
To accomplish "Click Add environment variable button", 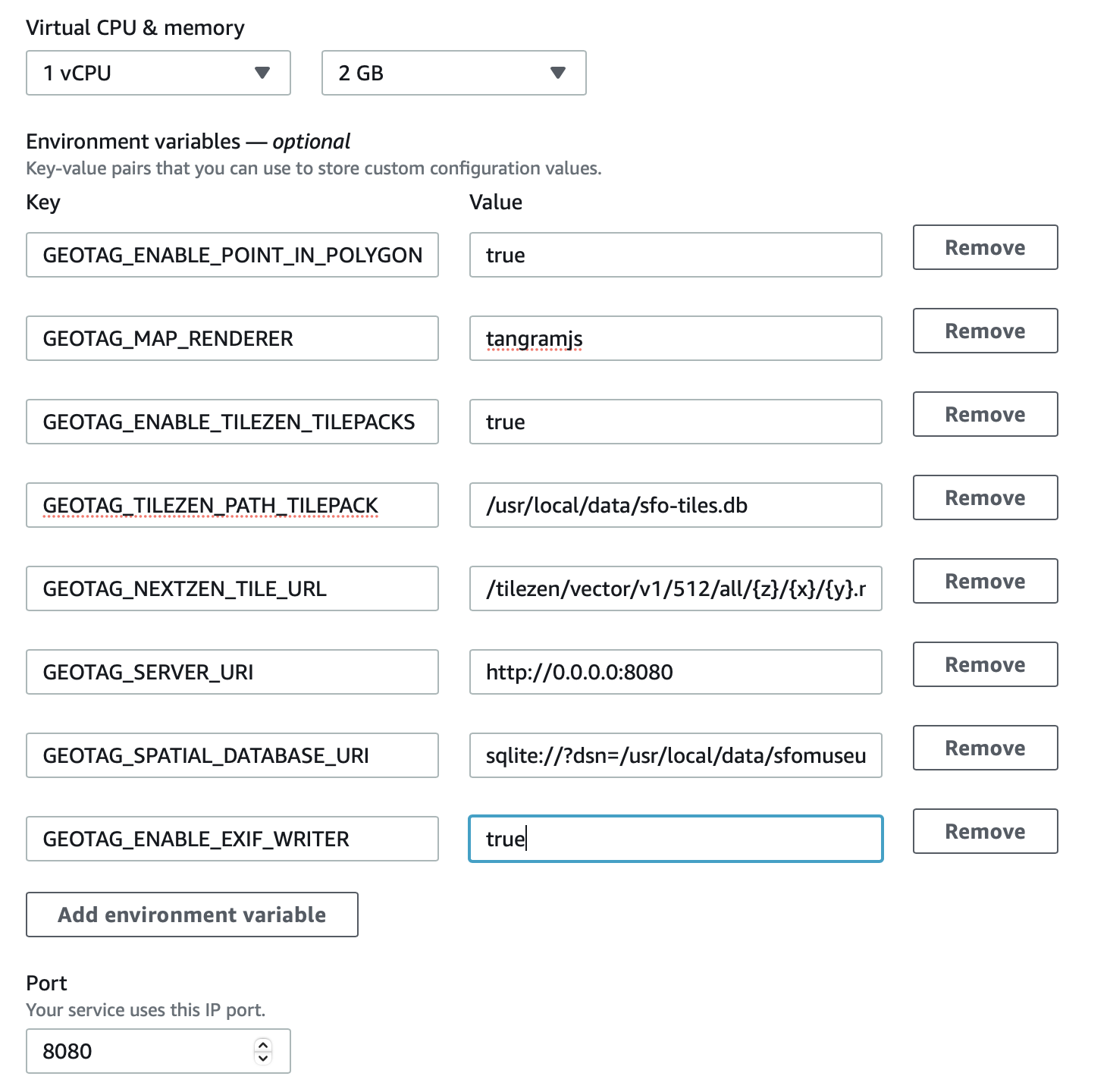I will [192, 915].
